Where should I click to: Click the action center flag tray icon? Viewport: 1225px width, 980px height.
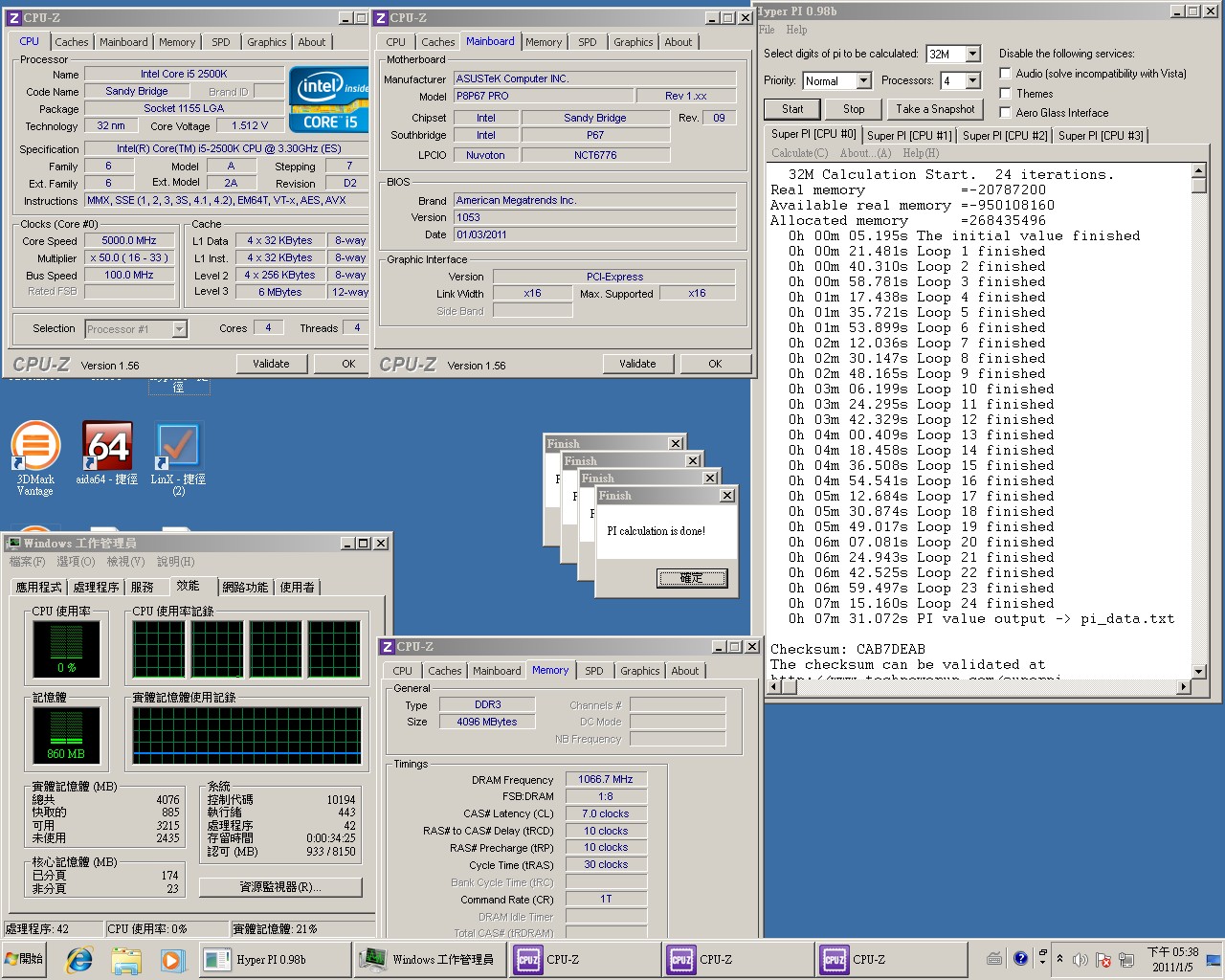coord(1102,959)
